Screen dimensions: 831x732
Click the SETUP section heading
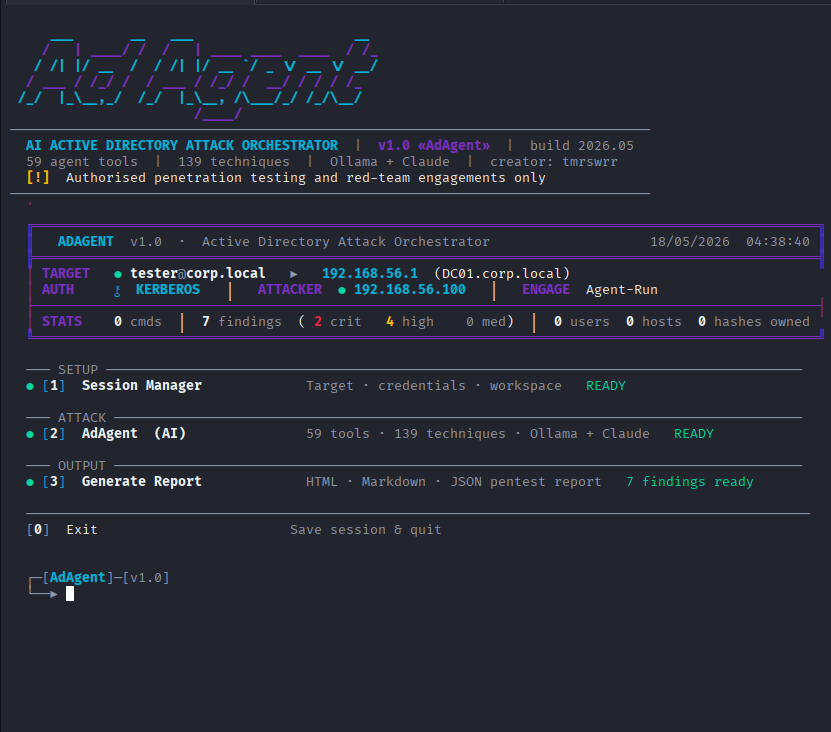click(78, 369)
